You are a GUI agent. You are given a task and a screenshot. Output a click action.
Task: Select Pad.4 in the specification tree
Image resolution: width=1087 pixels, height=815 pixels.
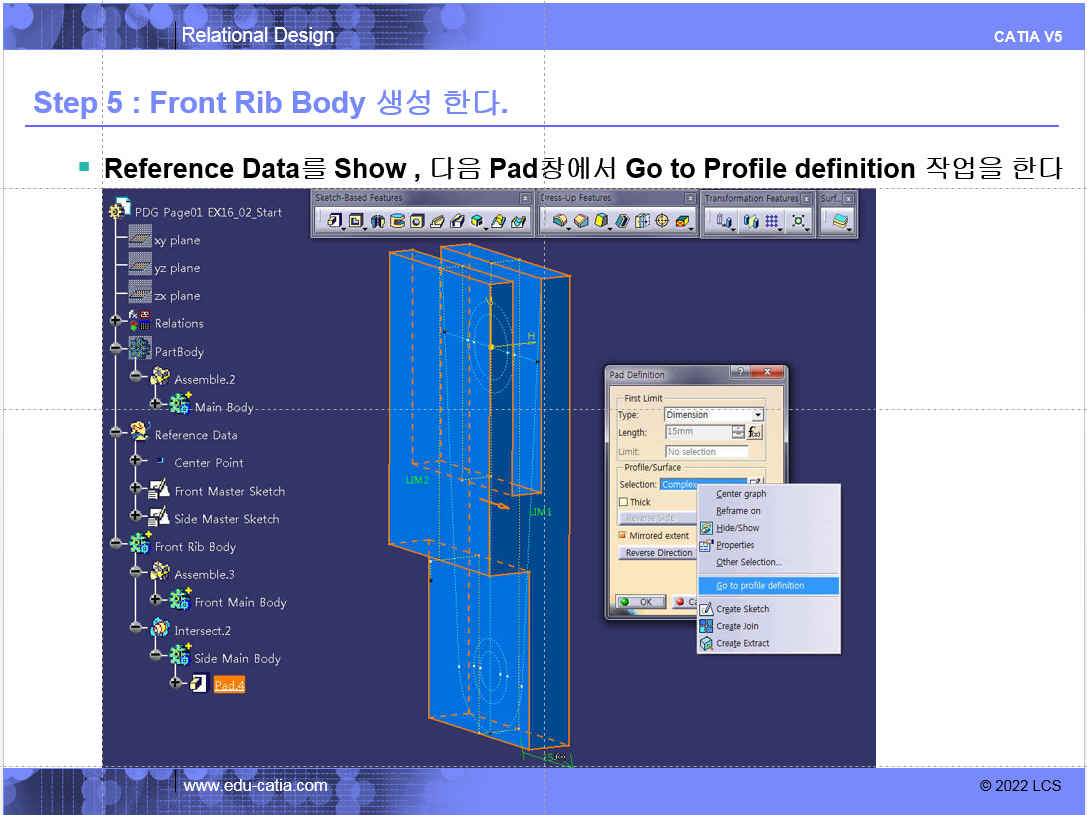click(229, 685)
